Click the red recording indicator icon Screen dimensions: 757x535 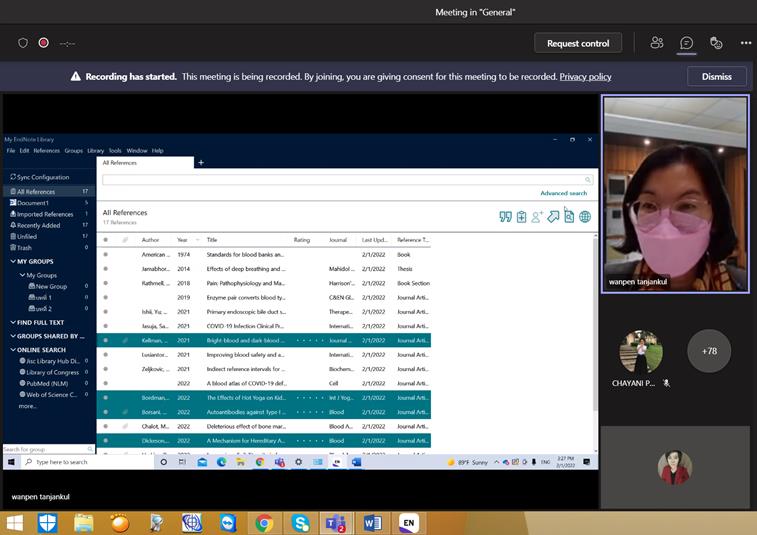[x=43, y=43]
